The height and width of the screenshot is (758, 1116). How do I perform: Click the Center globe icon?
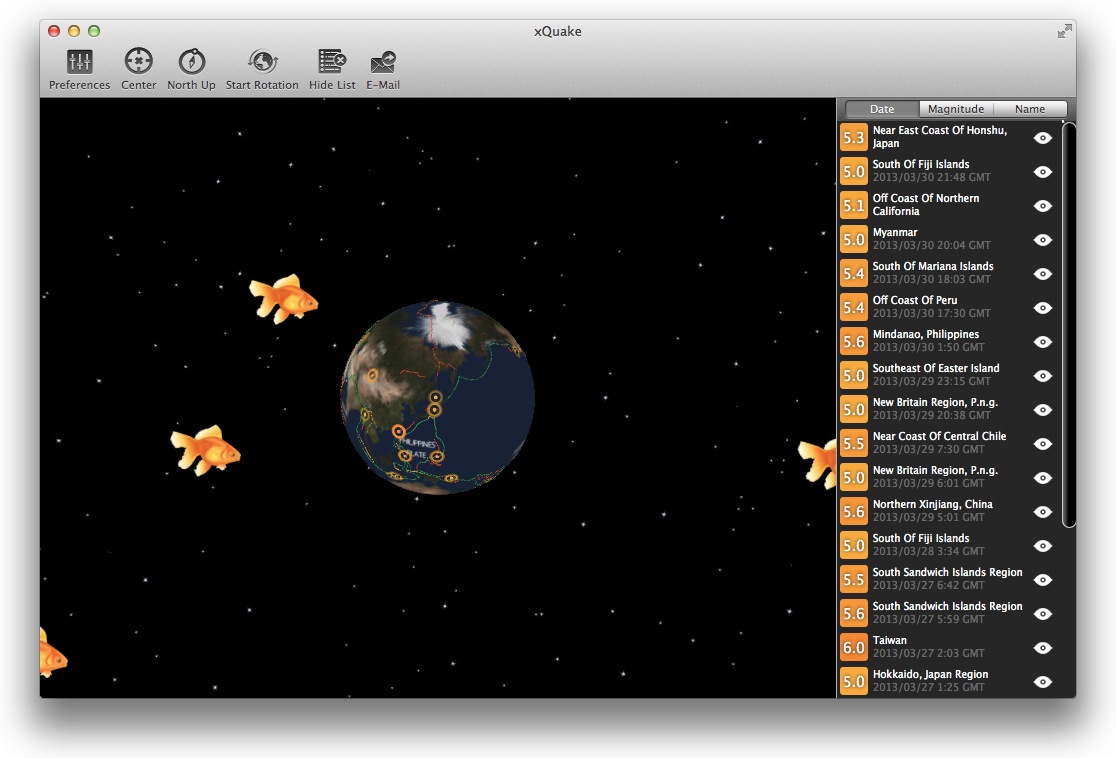(138, 61)
